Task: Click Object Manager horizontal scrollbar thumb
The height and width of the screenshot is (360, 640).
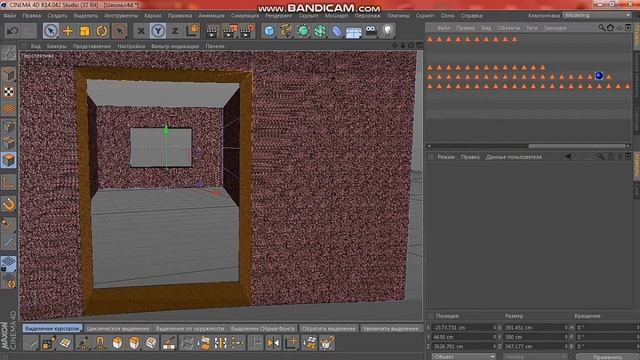Action: 577,146
